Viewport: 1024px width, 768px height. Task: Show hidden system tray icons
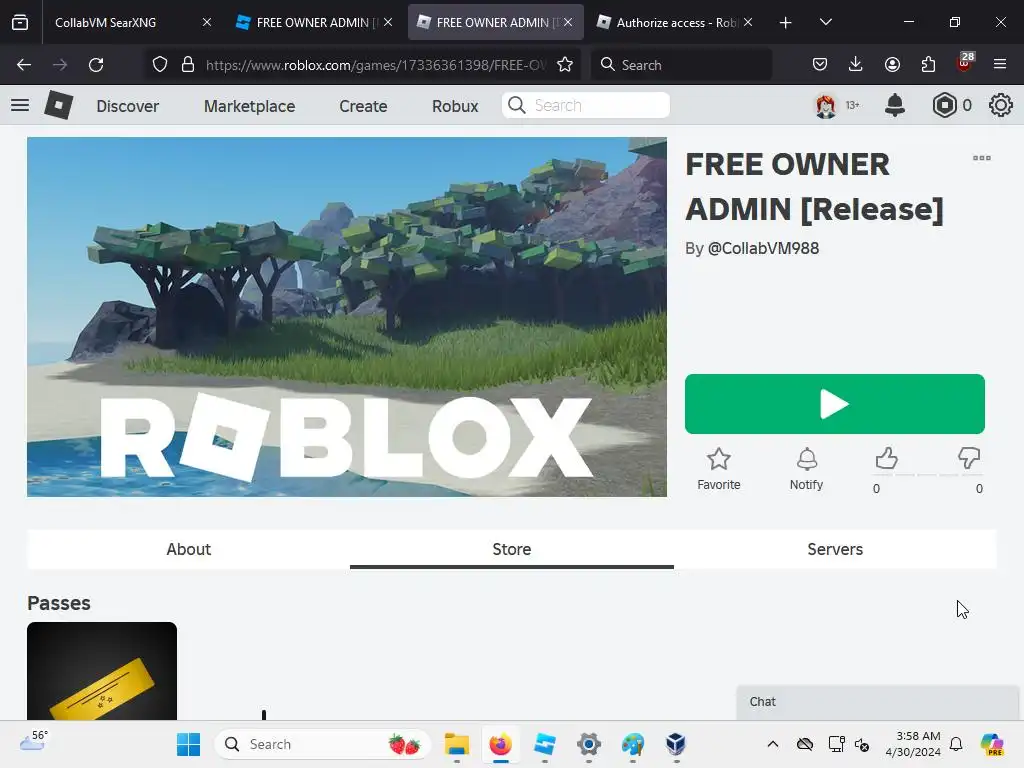click(773, 744)
